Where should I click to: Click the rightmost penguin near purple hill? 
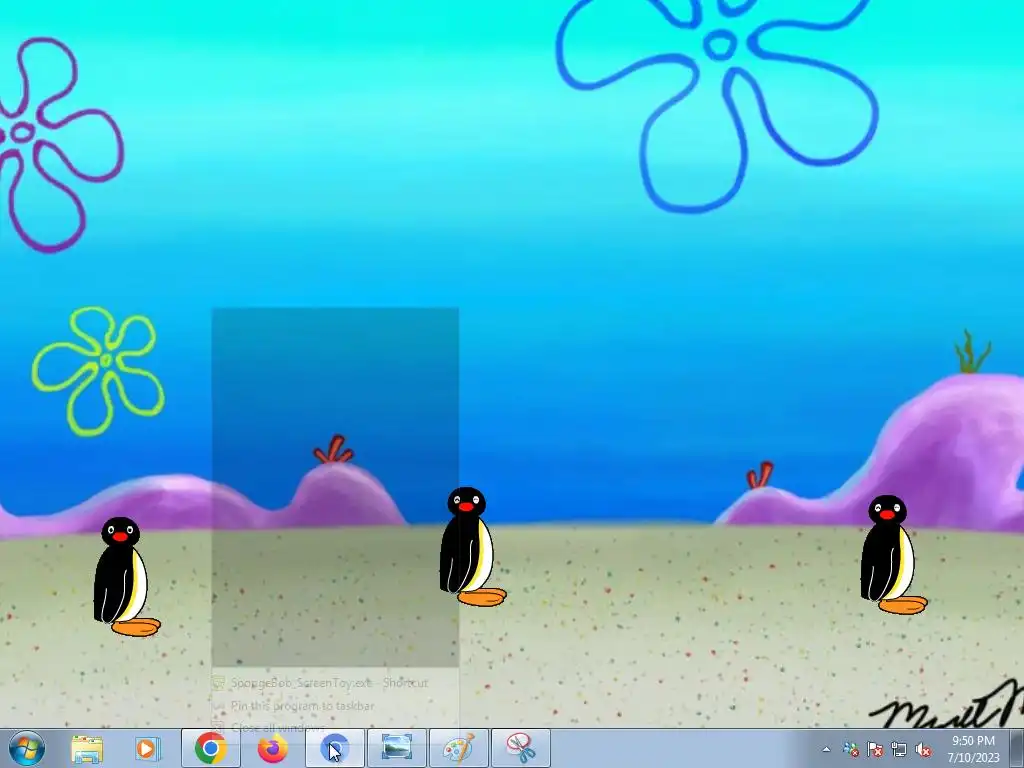click(893, 554)
